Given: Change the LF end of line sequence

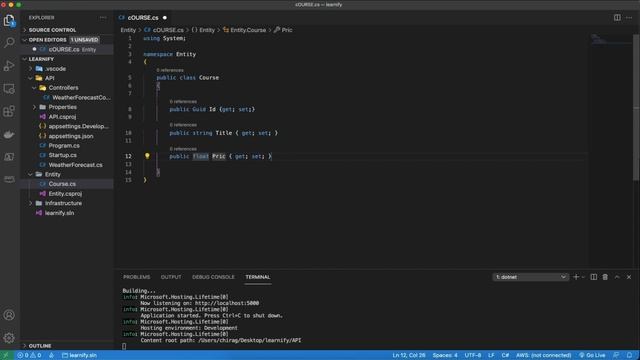Looking at the screenshot, I should point(491,355).
